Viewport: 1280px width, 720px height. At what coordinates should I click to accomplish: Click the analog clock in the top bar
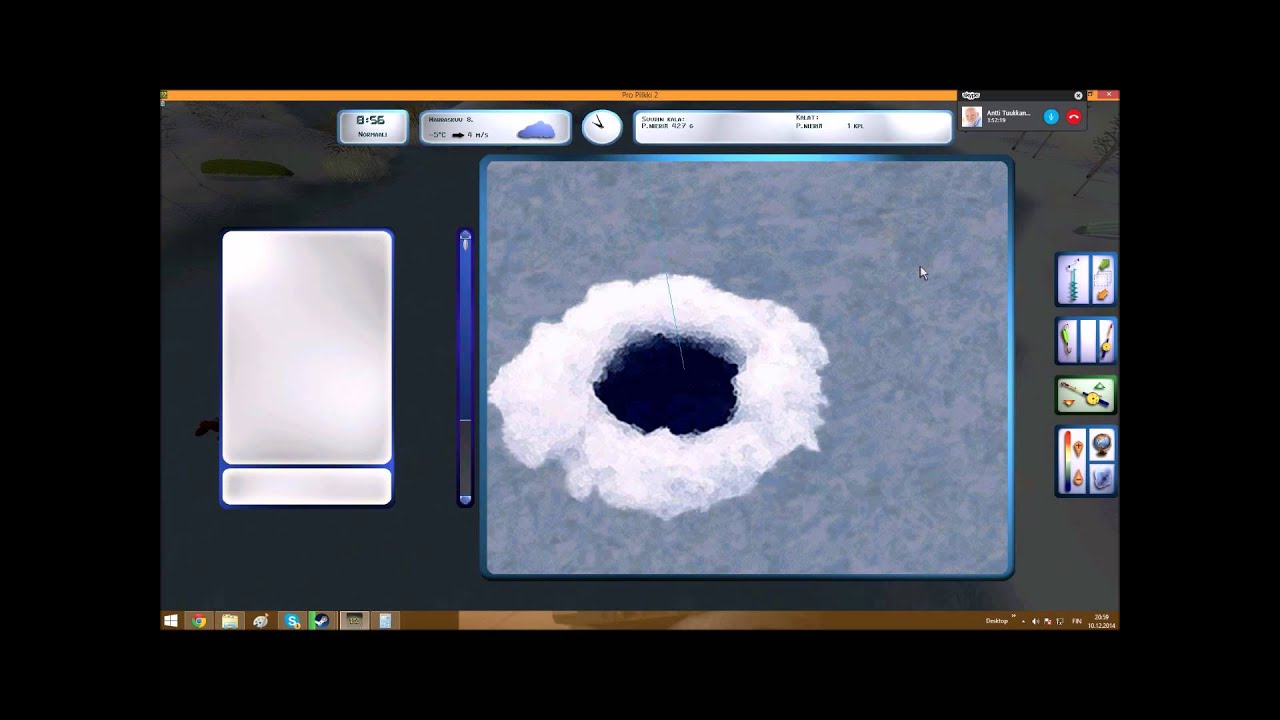point(601,126)
